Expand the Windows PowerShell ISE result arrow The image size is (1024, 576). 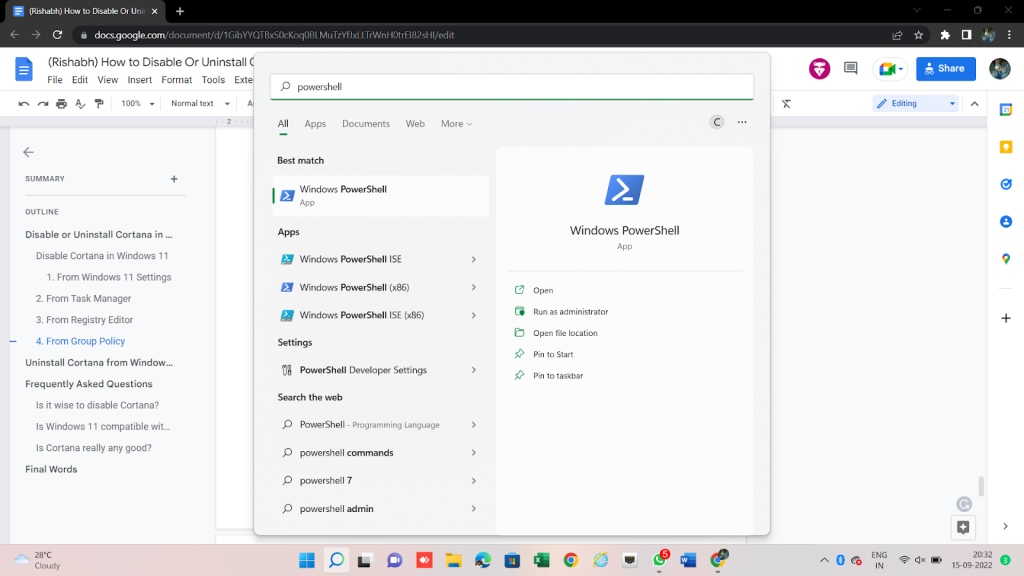[473, 259]
